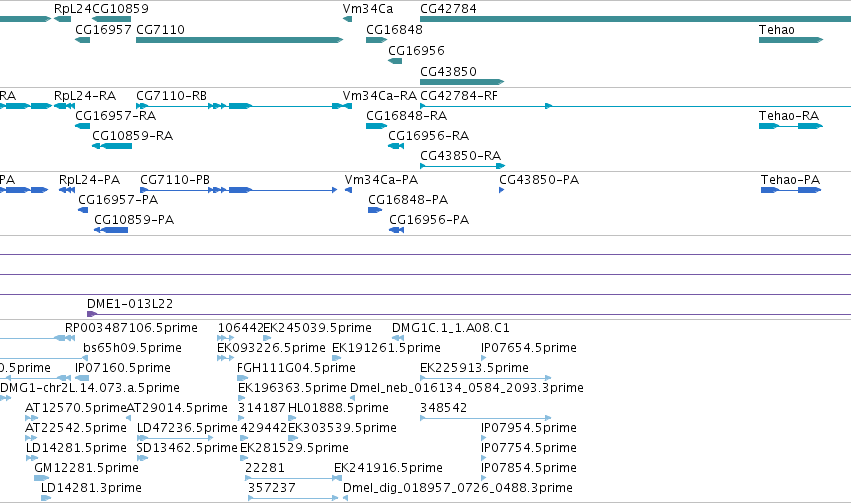
Task: Click the EK196363.5prime feature label
Action: tap(292, 388)
